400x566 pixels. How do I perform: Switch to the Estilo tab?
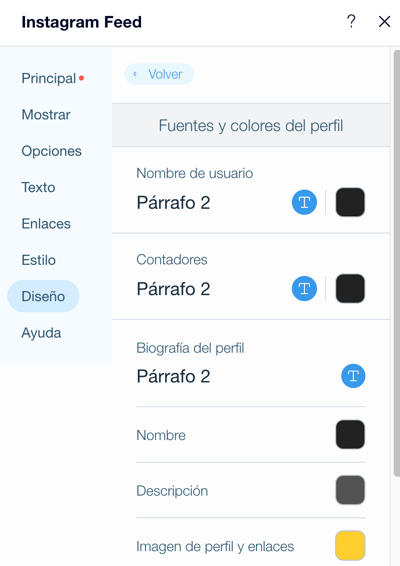(x=39, y=260)
